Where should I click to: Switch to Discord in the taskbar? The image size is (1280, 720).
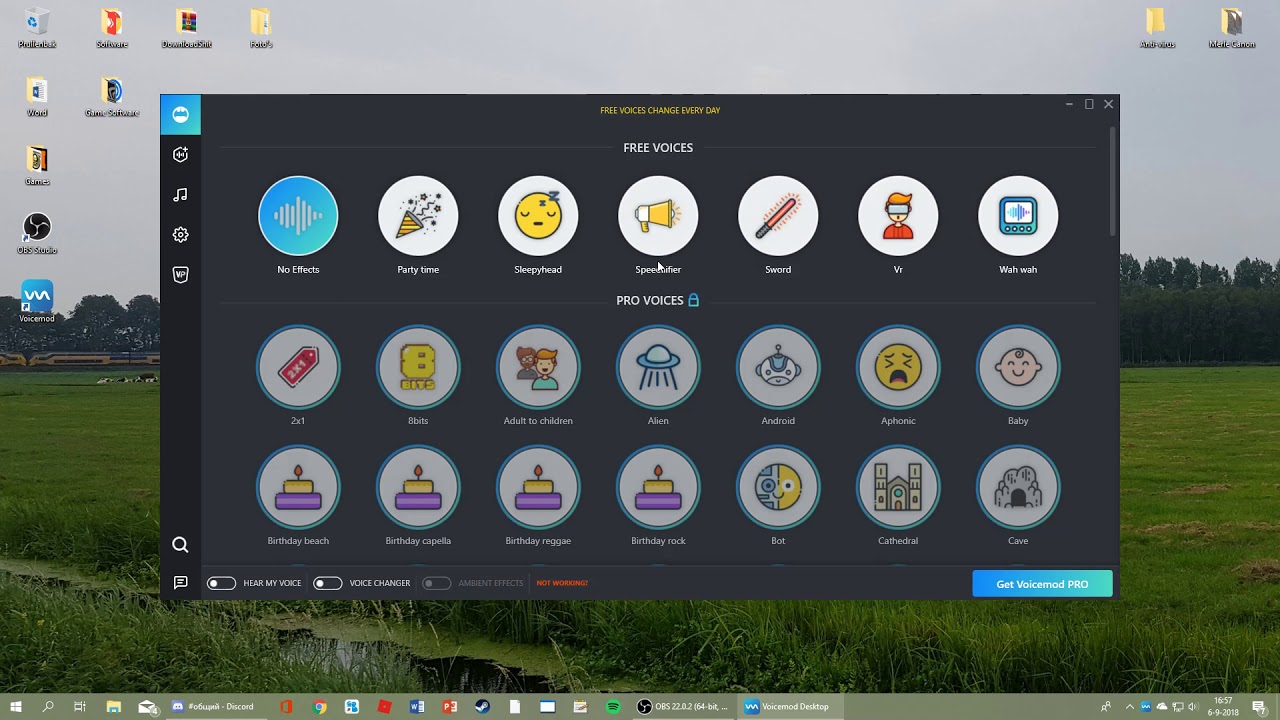tap(212, 707)
